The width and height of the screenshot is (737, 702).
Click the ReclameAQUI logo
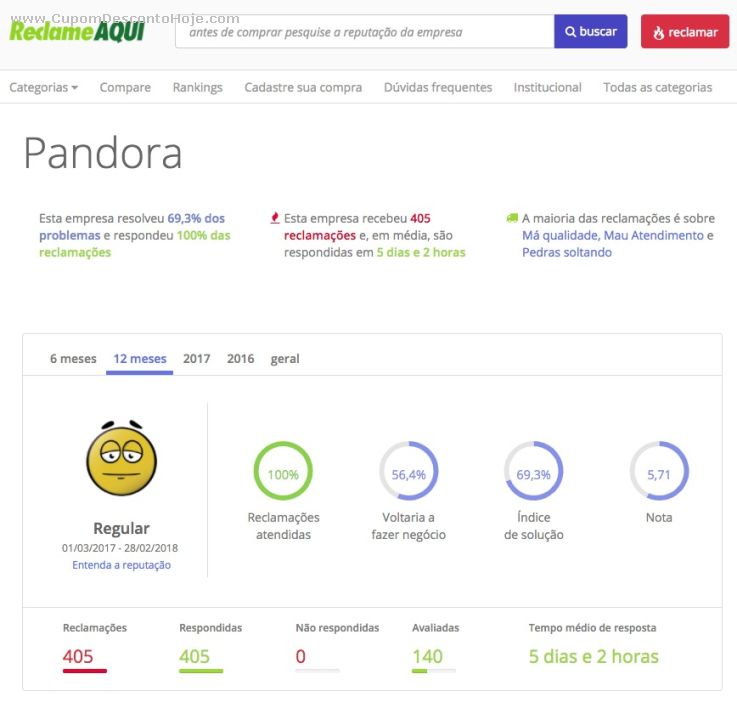click(78, 31)
